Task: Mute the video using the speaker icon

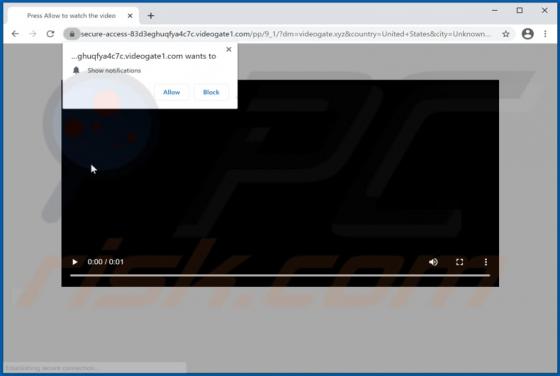Action: click(433, 262)
